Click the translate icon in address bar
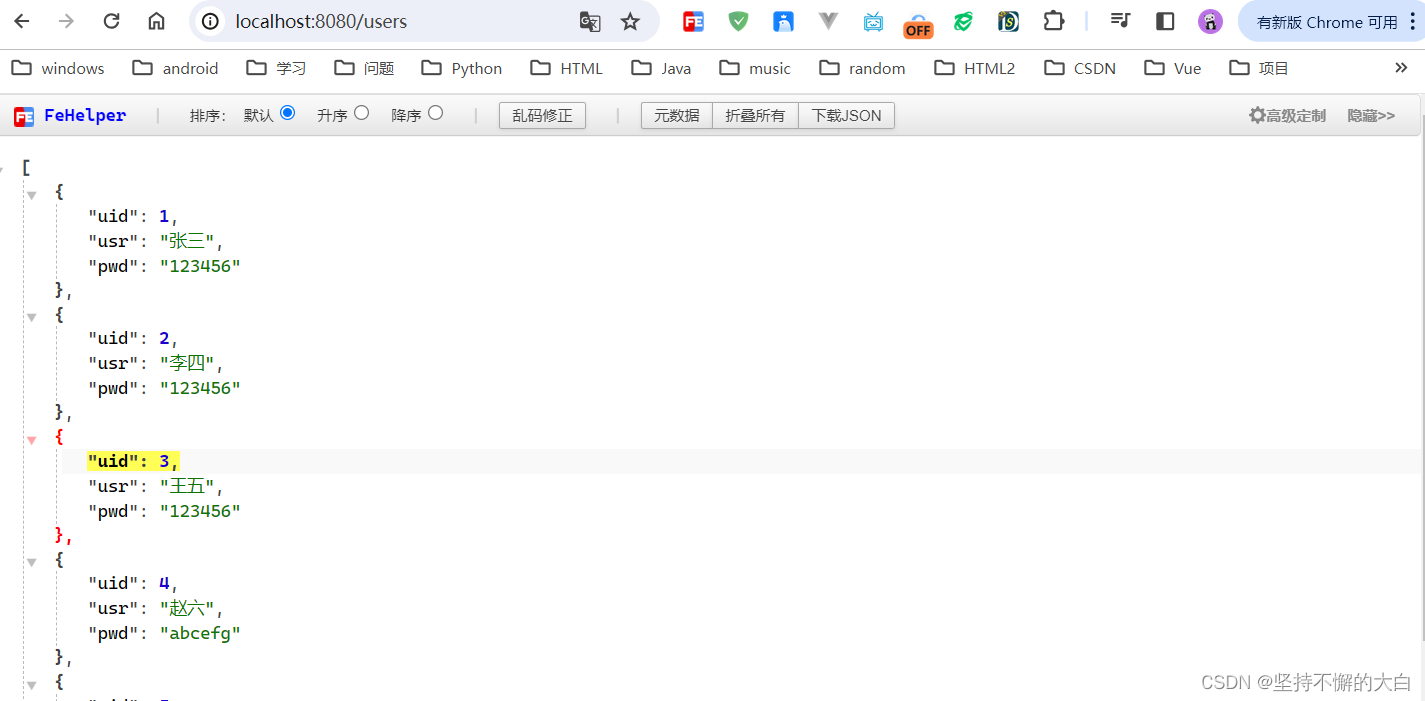Image resolution: width=1425 pixels, height=701 pixels. coord(589,21)
